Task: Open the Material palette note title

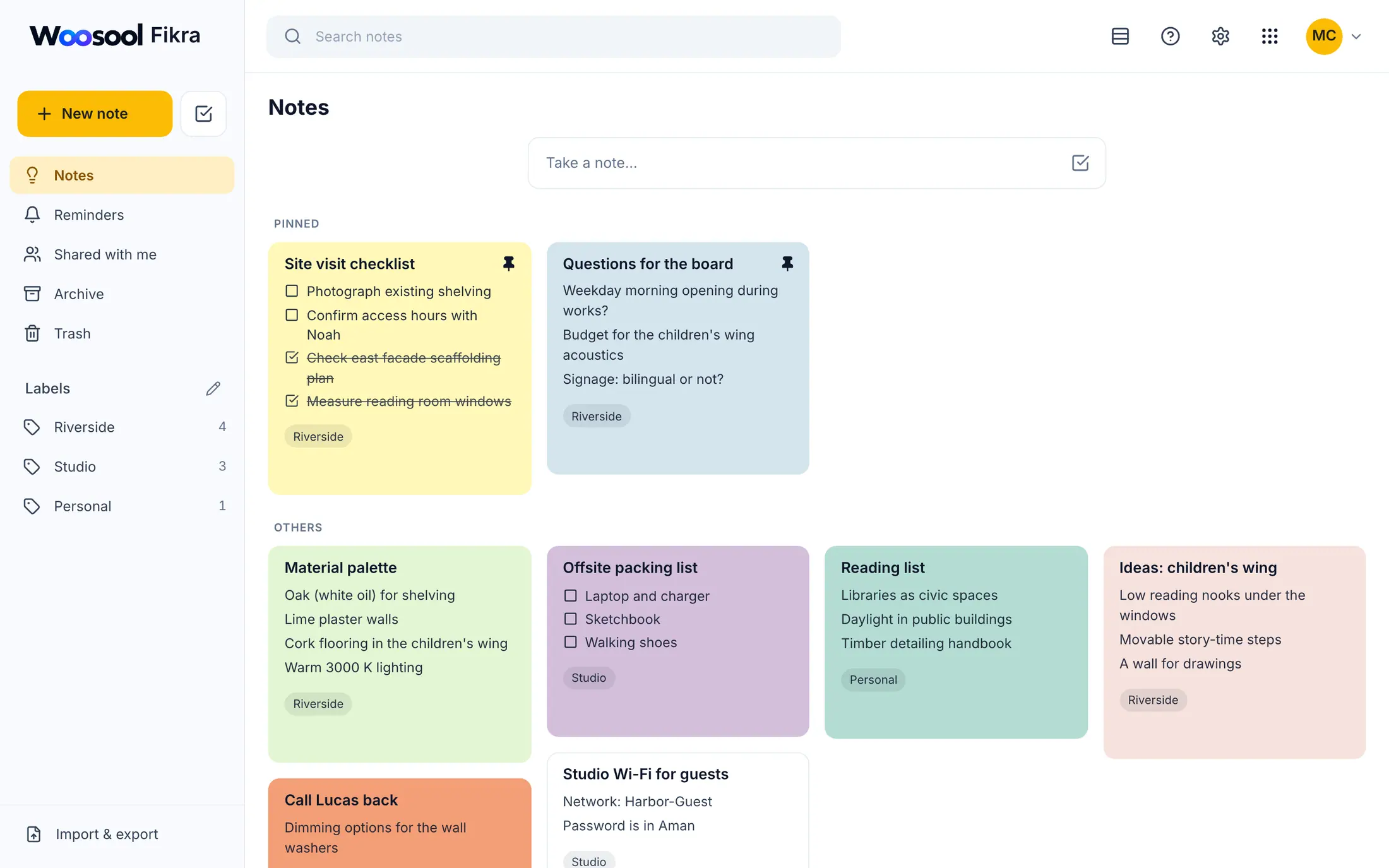Action: (340, 568)
